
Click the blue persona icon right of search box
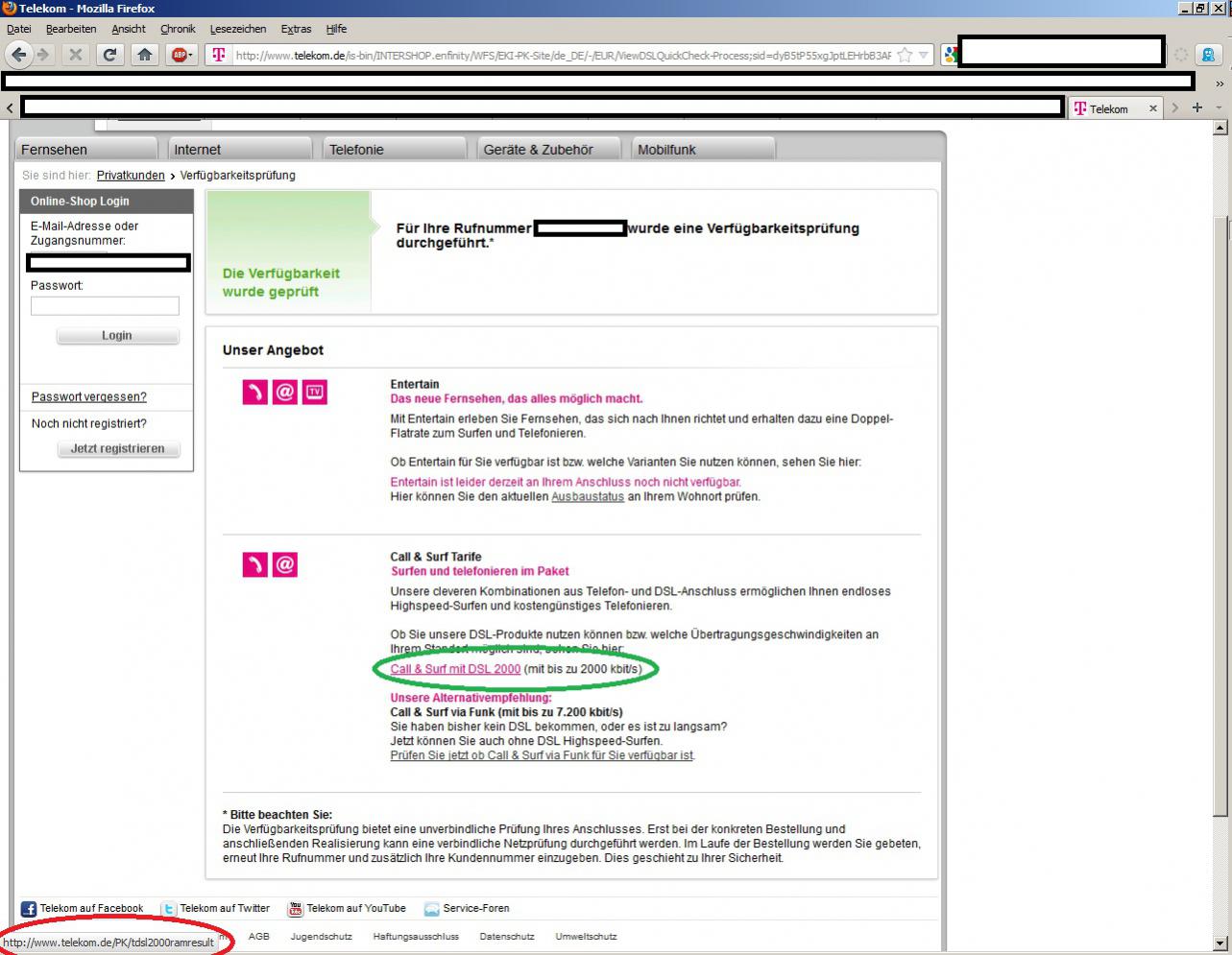[x=1209, y=55]
